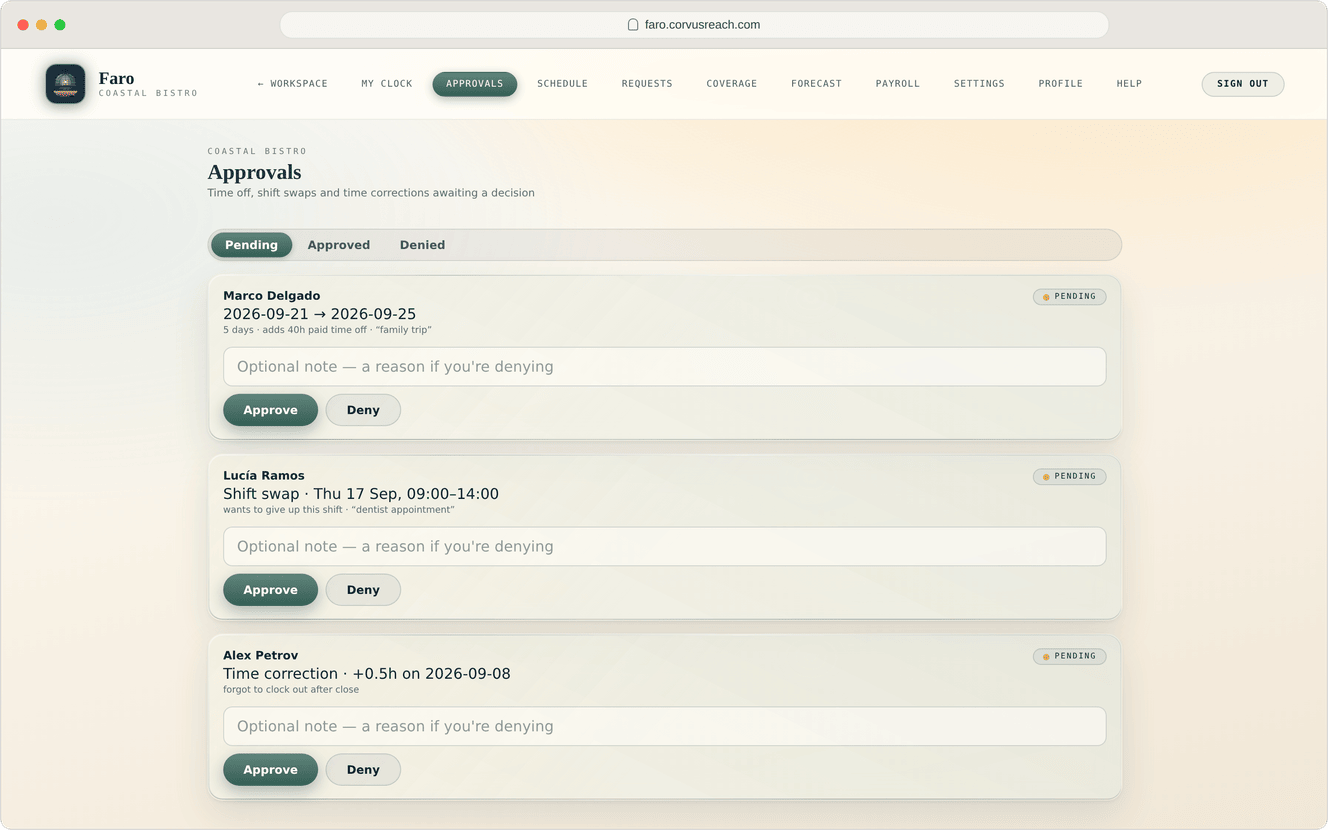Focus the note field for Alex Petrov
This screenshot has width=1328, height=830.
click(x=664, y=726)
